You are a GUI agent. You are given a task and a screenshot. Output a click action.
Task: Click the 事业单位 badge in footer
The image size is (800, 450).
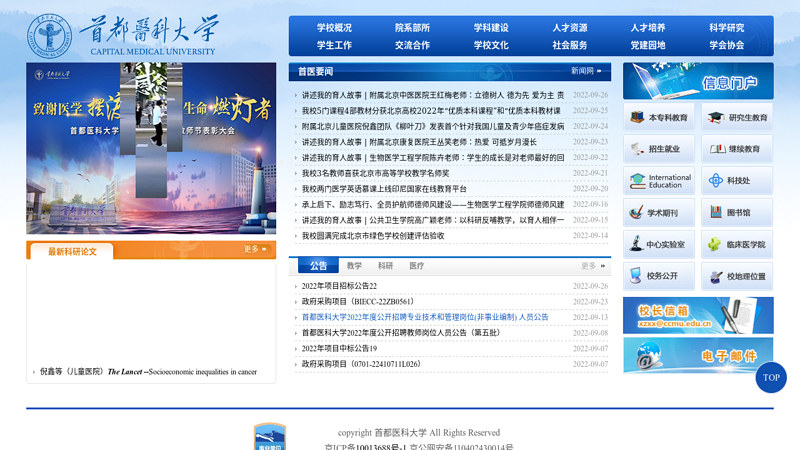270,437
